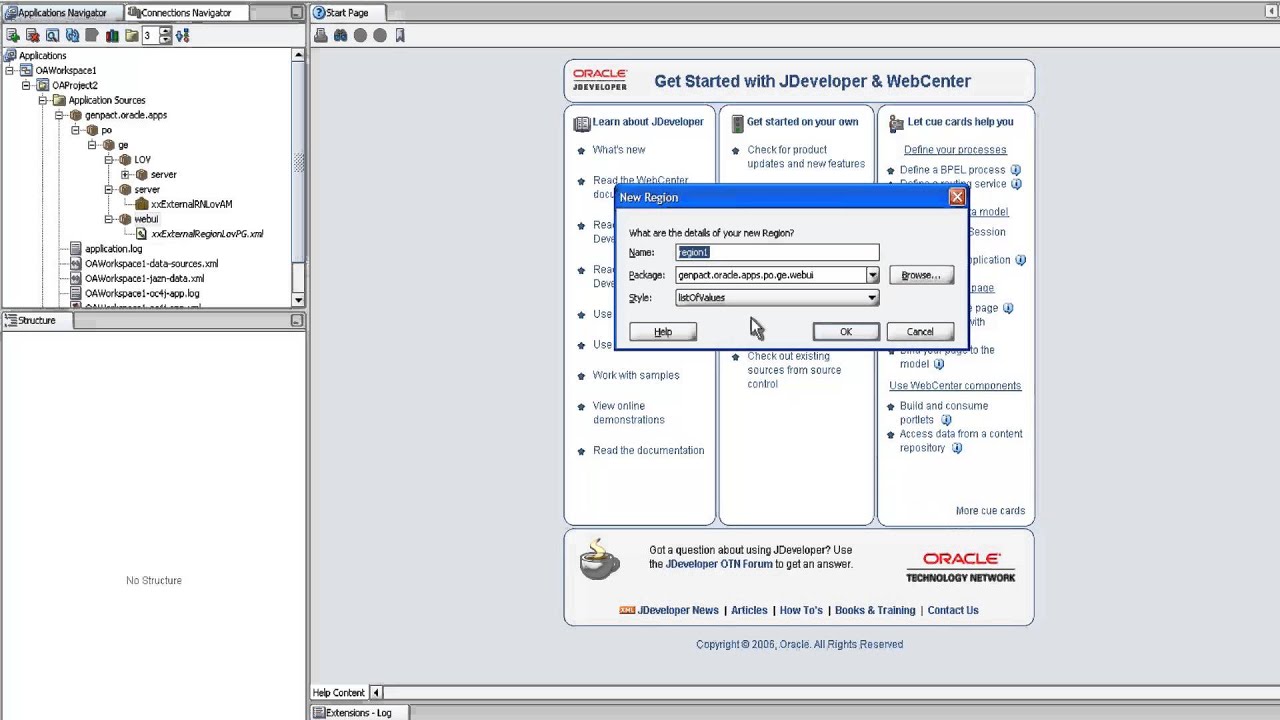Click the bookmark icon on Start Page toolbar
The height and width of the screenshot is (720, 1280).
400,35
